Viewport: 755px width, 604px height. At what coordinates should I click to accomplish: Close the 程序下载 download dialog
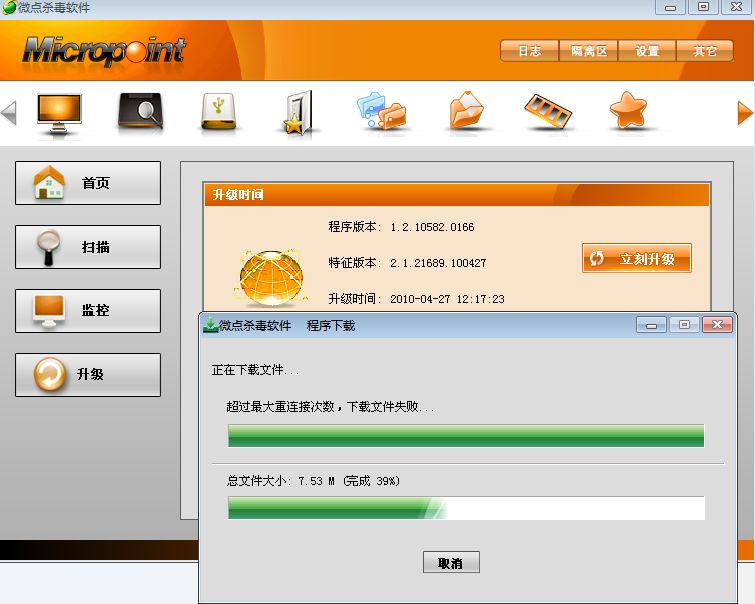(717, 325)
